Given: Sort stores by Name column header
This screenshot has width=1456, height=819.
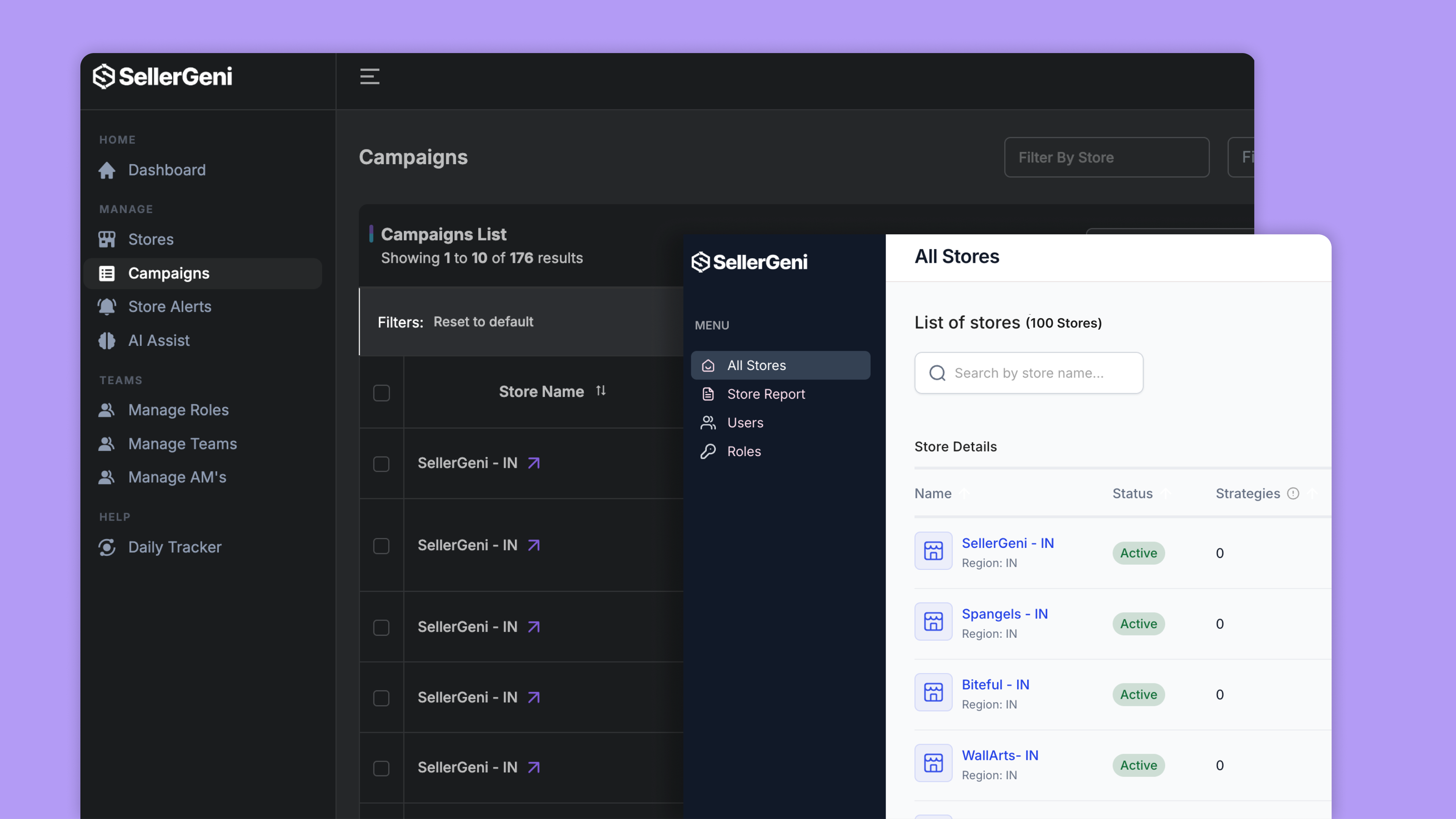Looking at the screenshot, I should [933, 493].
